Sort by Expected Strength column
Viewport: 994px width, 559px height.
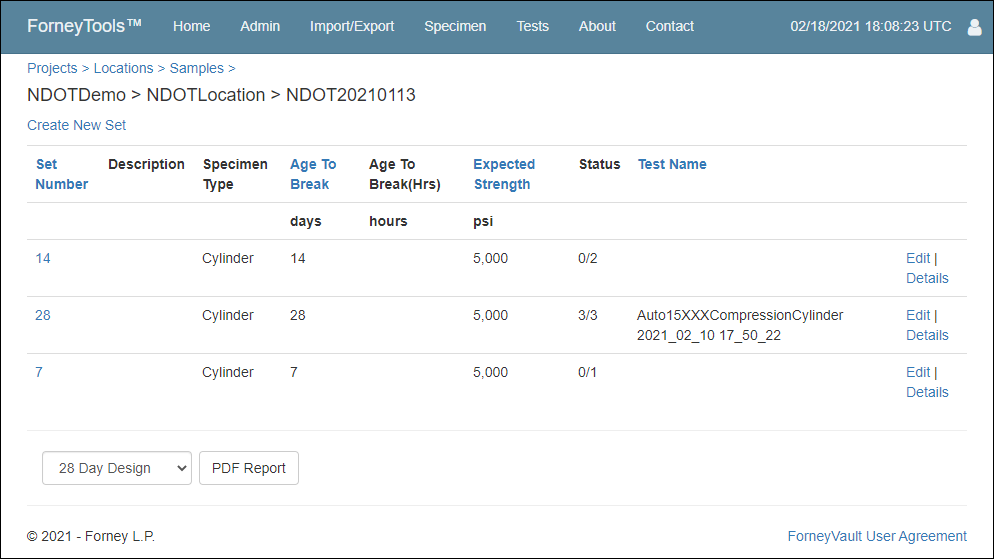coord(504,174)
